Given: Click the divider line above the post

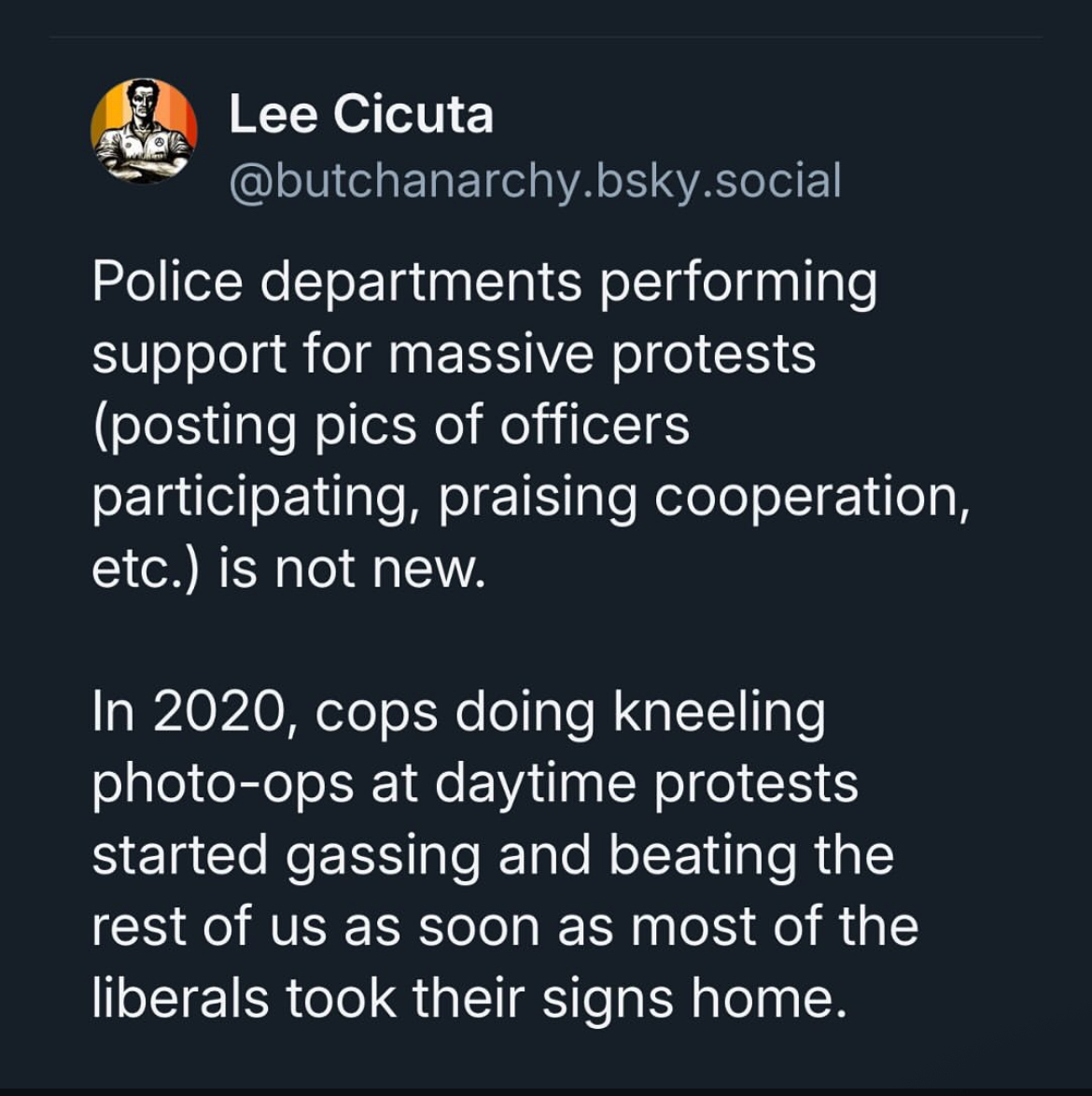Looking at the screenshot, I should (x=546, y=37).
